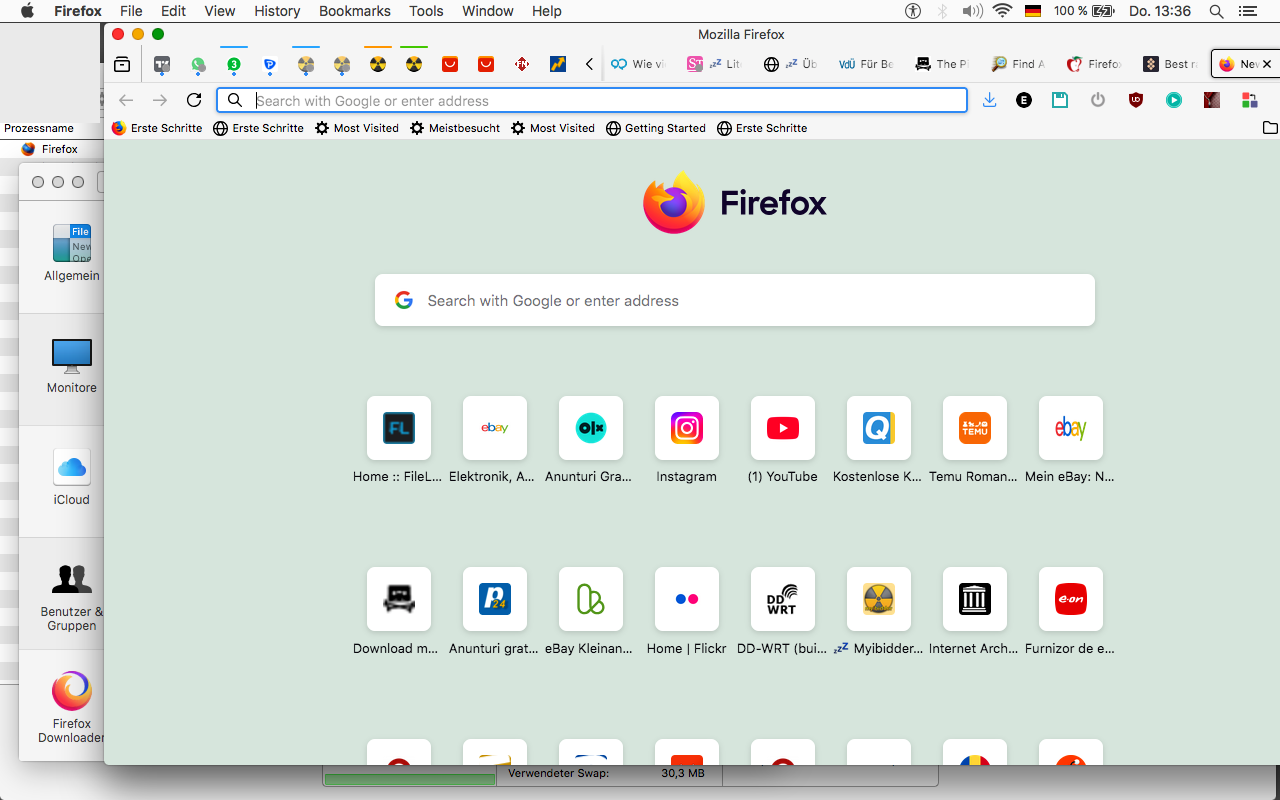Open the uBlock Origin shield icon
The height and width of the screenshot is (800, 1280).
[1136, 100]
